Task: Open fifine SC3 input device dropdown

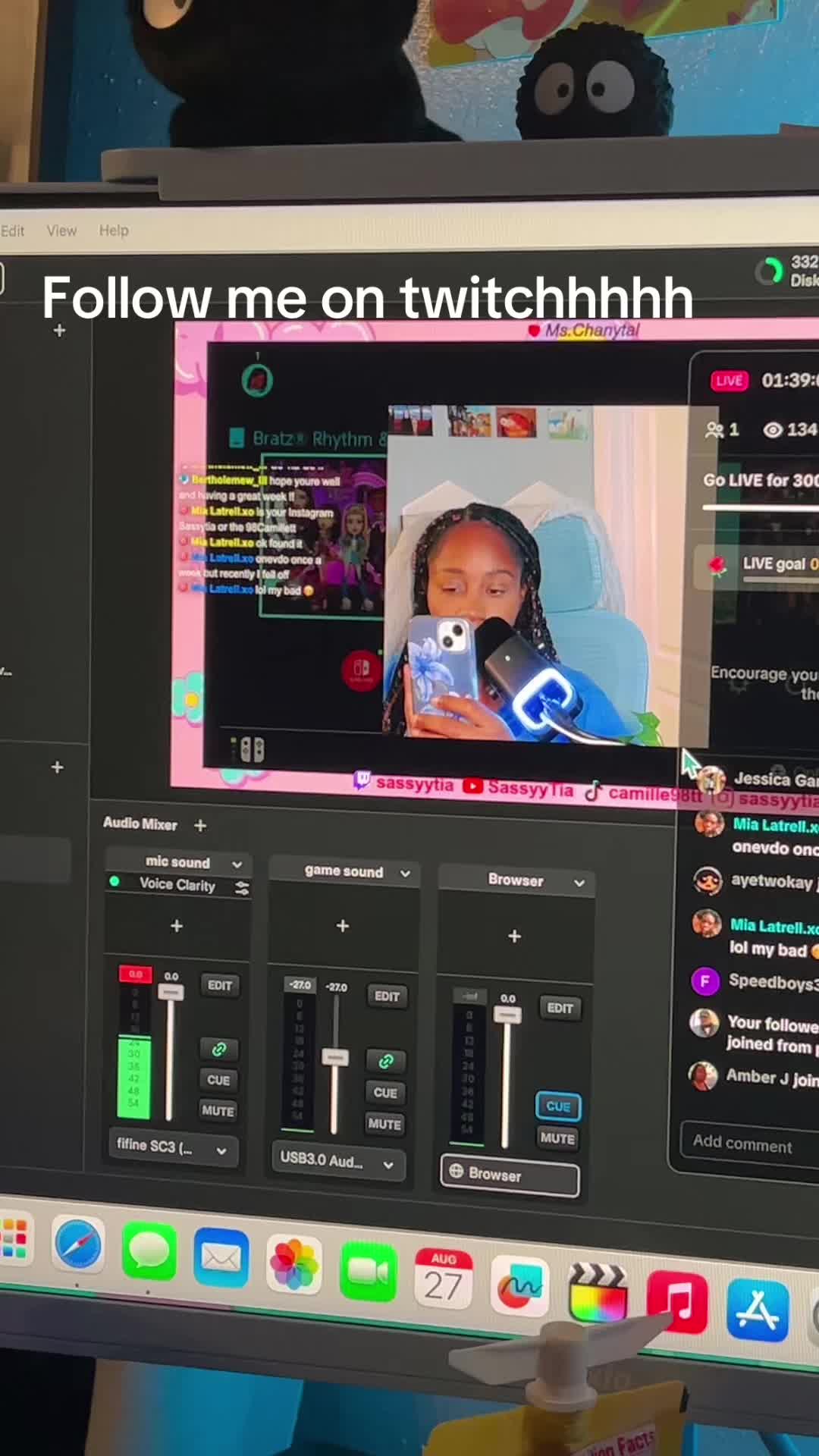Action: [173, 1147]
